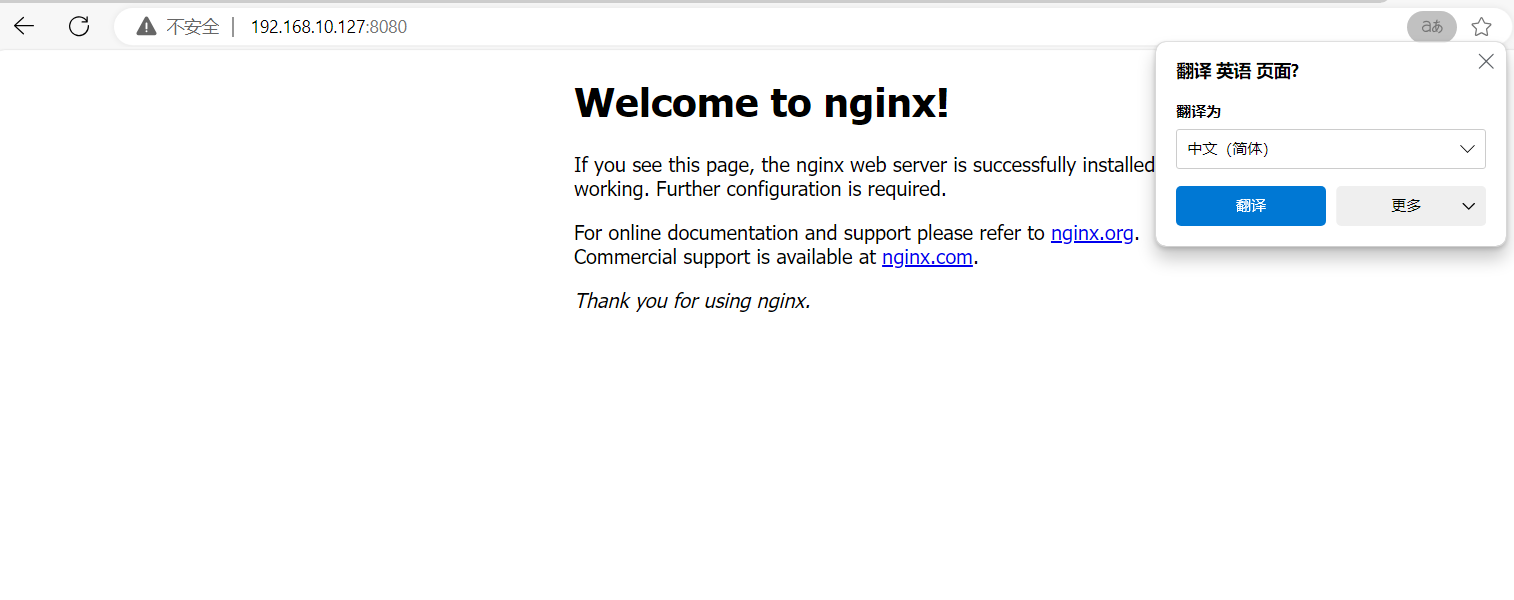Click the Thank you for using nginx. text
The height and width of the screenshot is (600, 1514).
692,301
